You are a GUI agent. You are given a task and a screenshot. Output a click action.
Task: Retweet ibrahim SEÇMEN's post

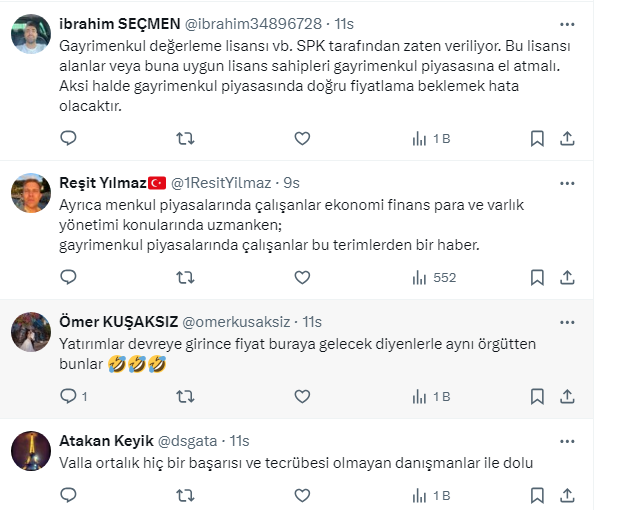(x=185, y=138)
